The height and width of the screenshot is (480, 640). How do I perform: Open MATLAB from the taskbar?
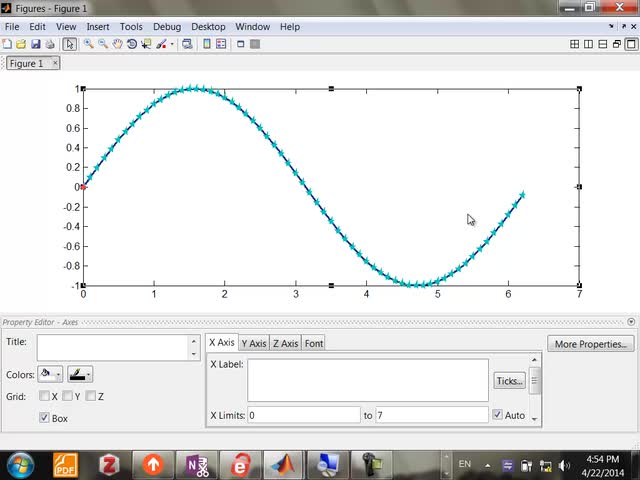pos(283,465)
